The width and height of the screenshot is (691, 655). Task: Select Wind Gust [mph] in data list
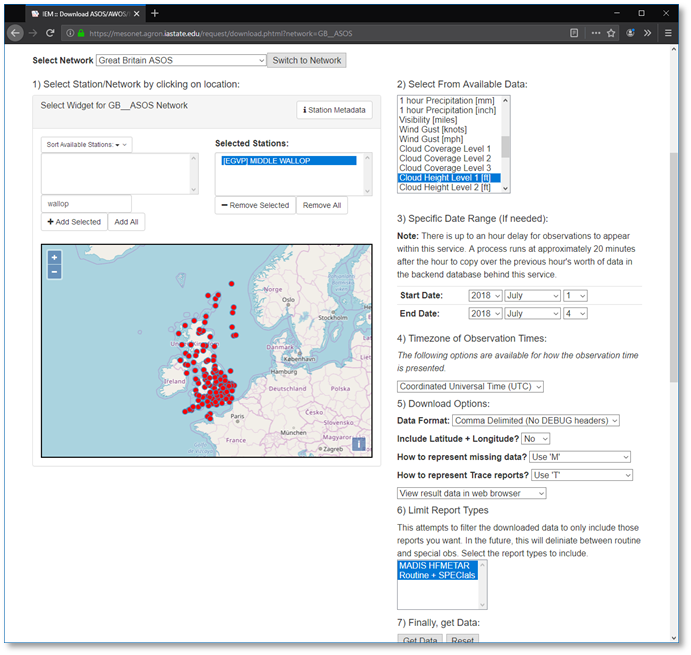[x=432, y=139]
